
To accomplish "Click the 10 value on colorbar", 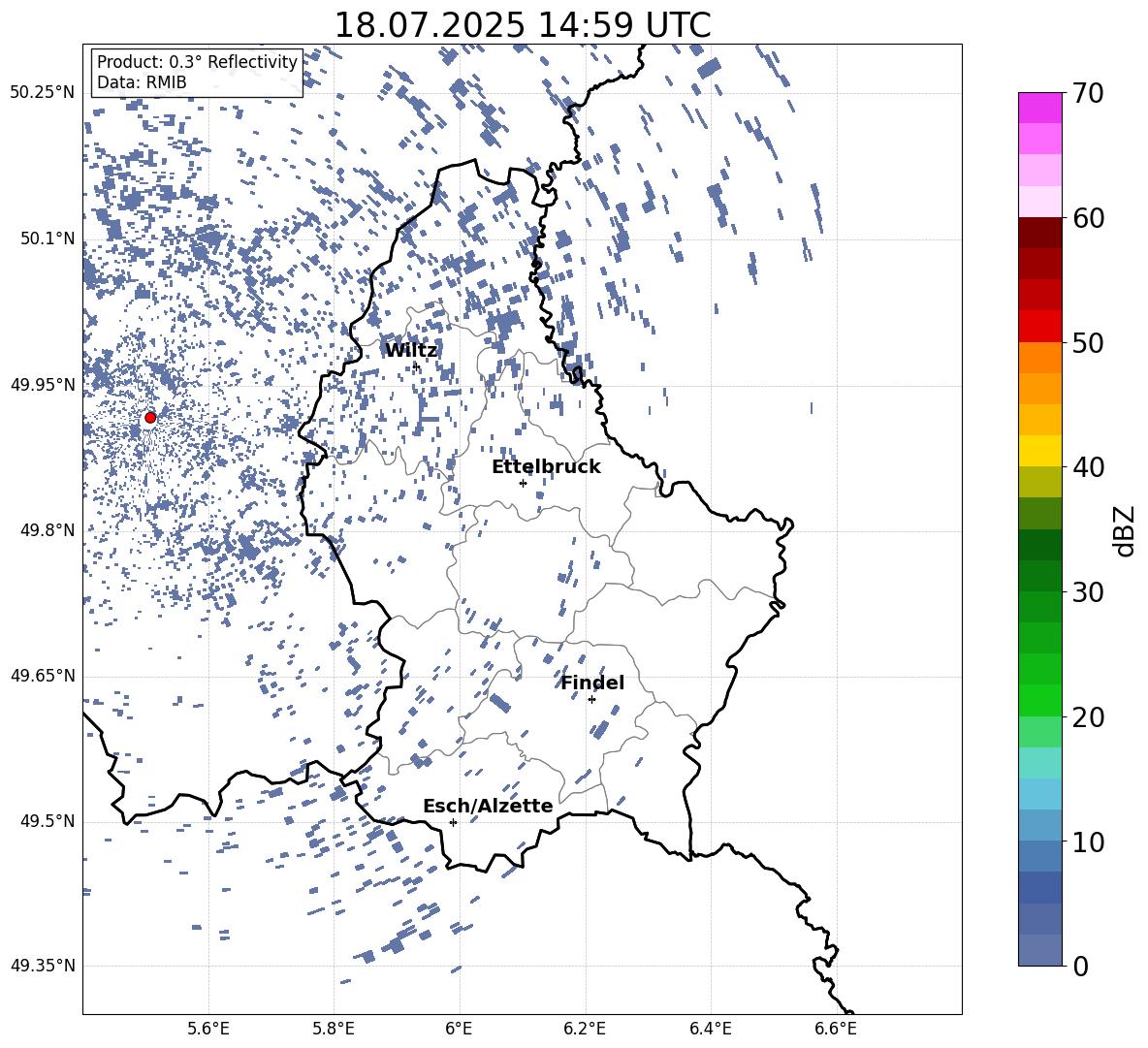I will pos(1088,842).
